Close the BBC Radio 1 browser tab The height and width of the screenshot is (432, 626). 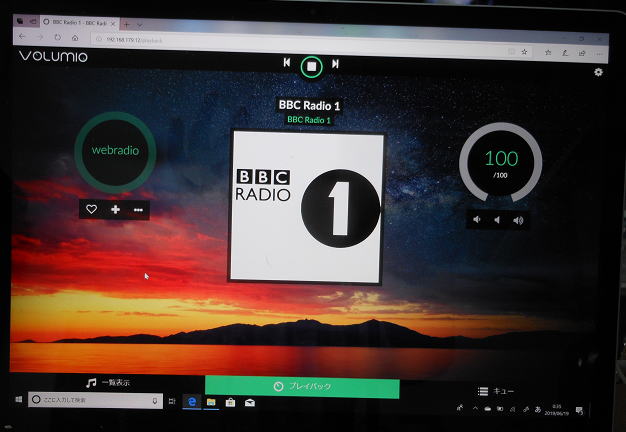(x=113, y=24)
